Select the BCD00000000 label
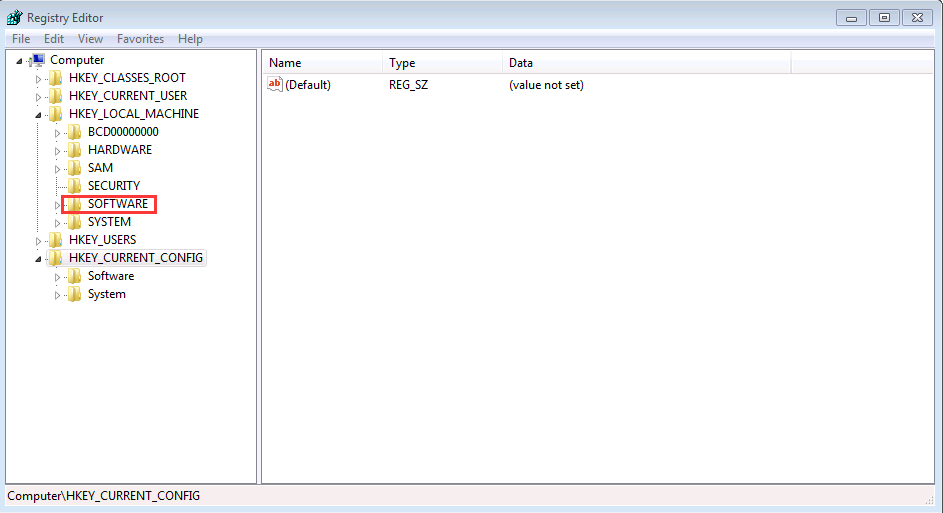 (x=123, y=132)
